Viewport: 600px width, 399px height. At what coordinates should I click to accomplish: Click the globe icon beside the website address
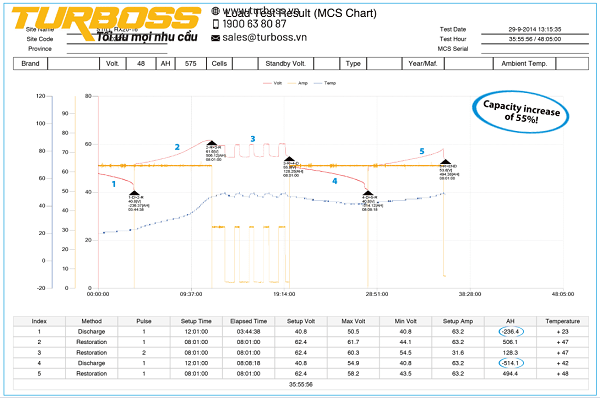tap(215, 11)
